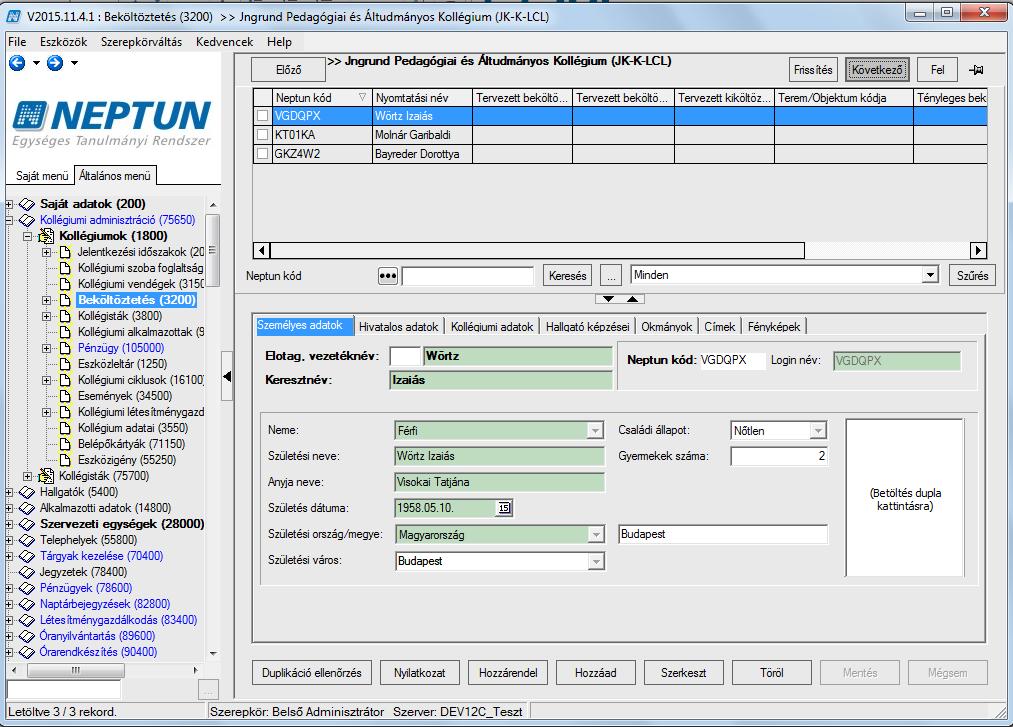
Task: Click the Keresés button
Action: click(568, 276)
